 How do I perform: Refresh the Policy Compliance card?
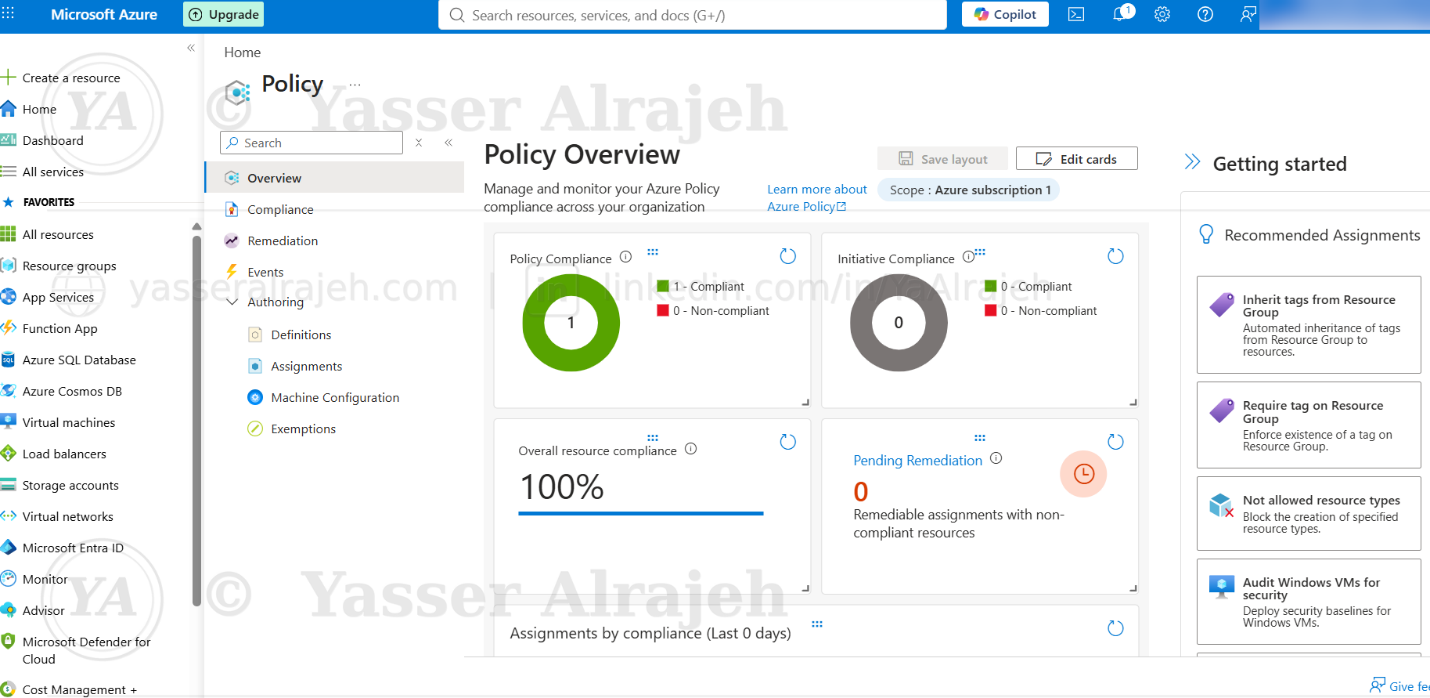(788, 257)
